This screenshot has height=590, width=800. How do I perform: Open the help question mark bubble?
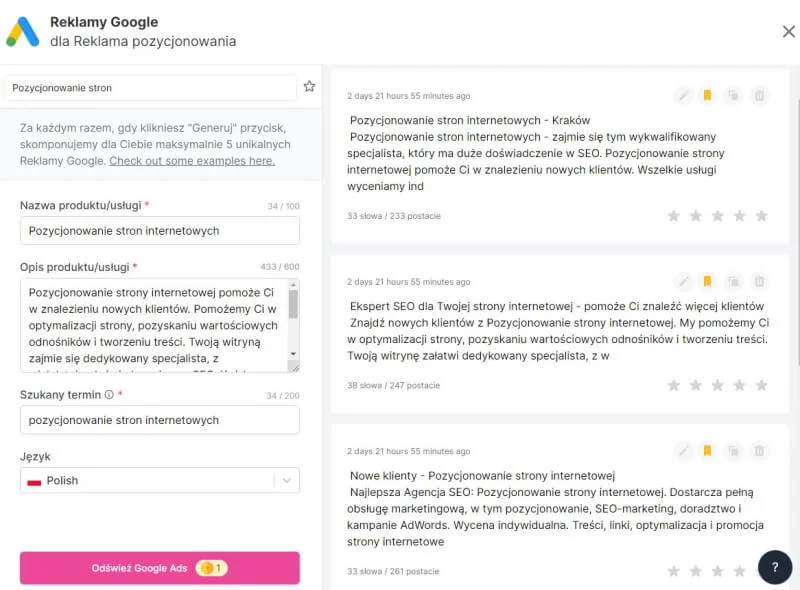point(775,567)
